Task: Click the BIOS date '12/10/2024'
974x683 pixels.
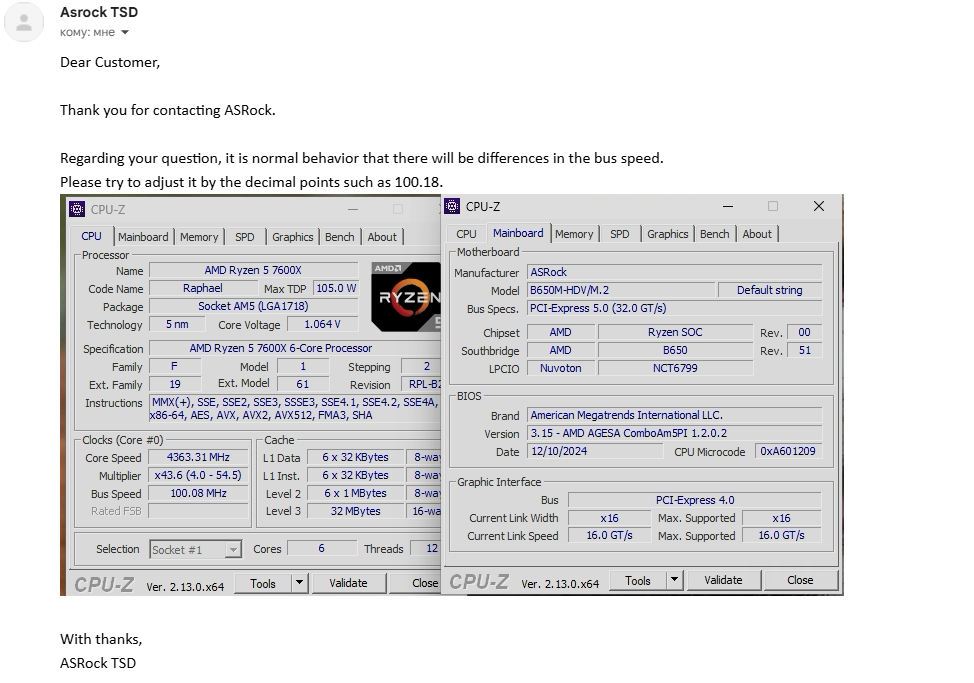Action: click(x=595, y=451)
